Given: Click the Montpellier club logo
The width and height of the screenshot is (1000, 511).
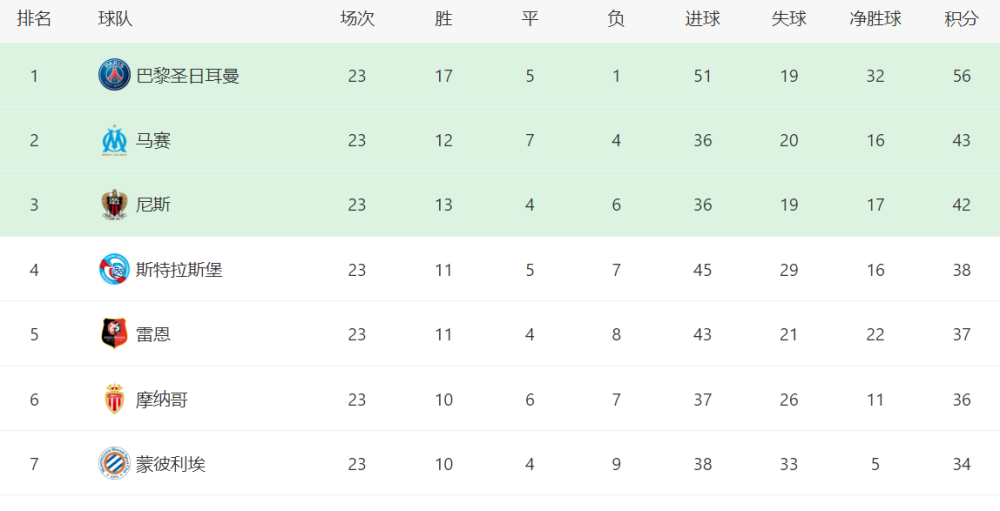Looking at the screenshot, I should 115,464.
